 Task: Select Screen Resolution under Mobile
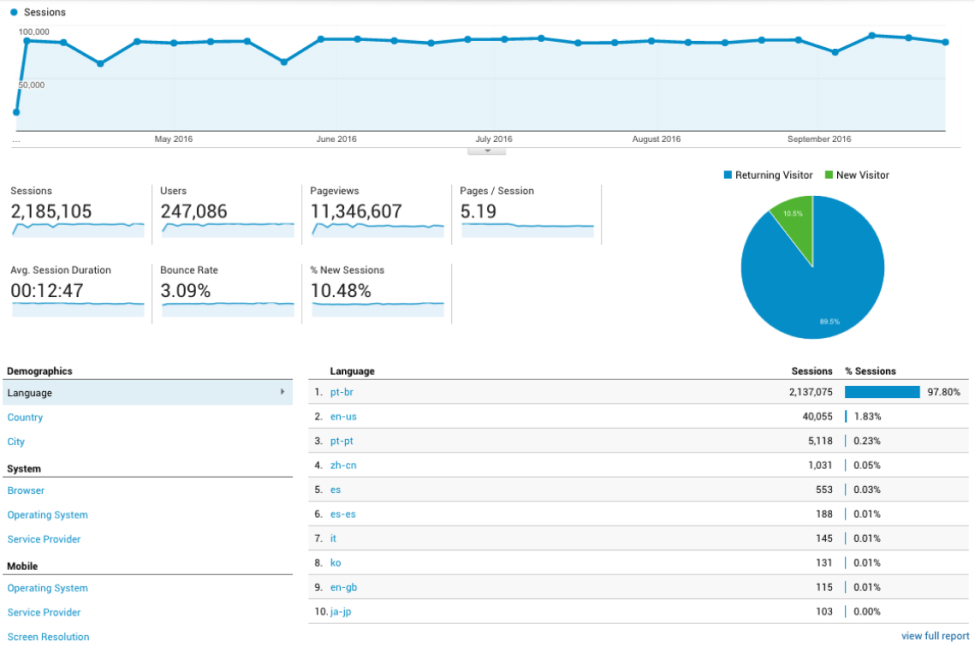point(48,637)
